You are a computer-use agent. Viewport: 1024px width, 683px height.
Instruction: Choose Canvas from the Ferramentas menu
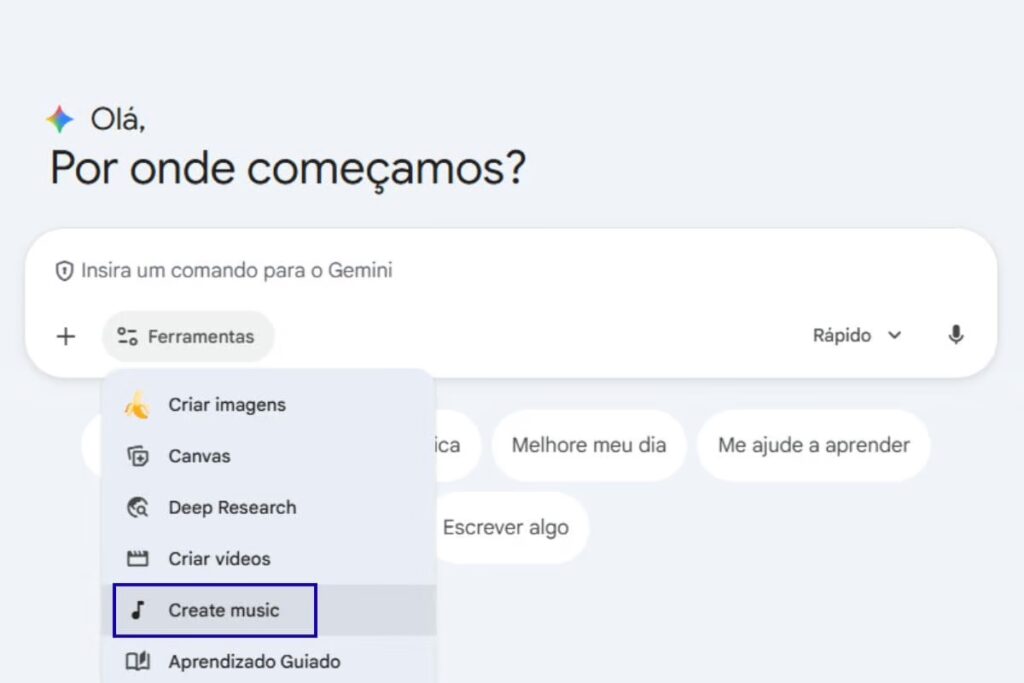pos(199,456)
